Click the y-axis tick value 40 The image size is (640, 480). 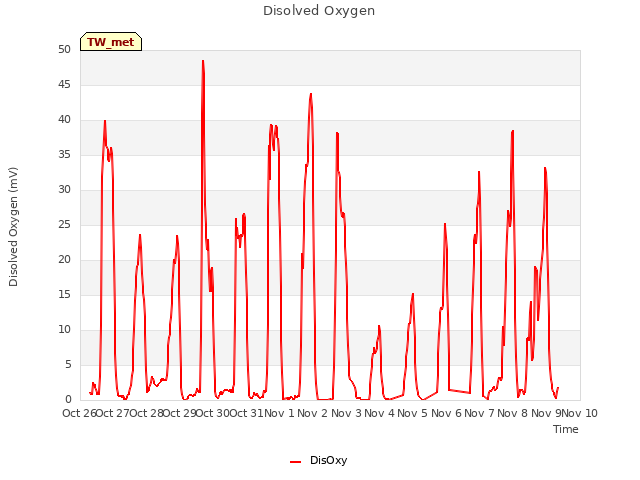coord(64,120)
